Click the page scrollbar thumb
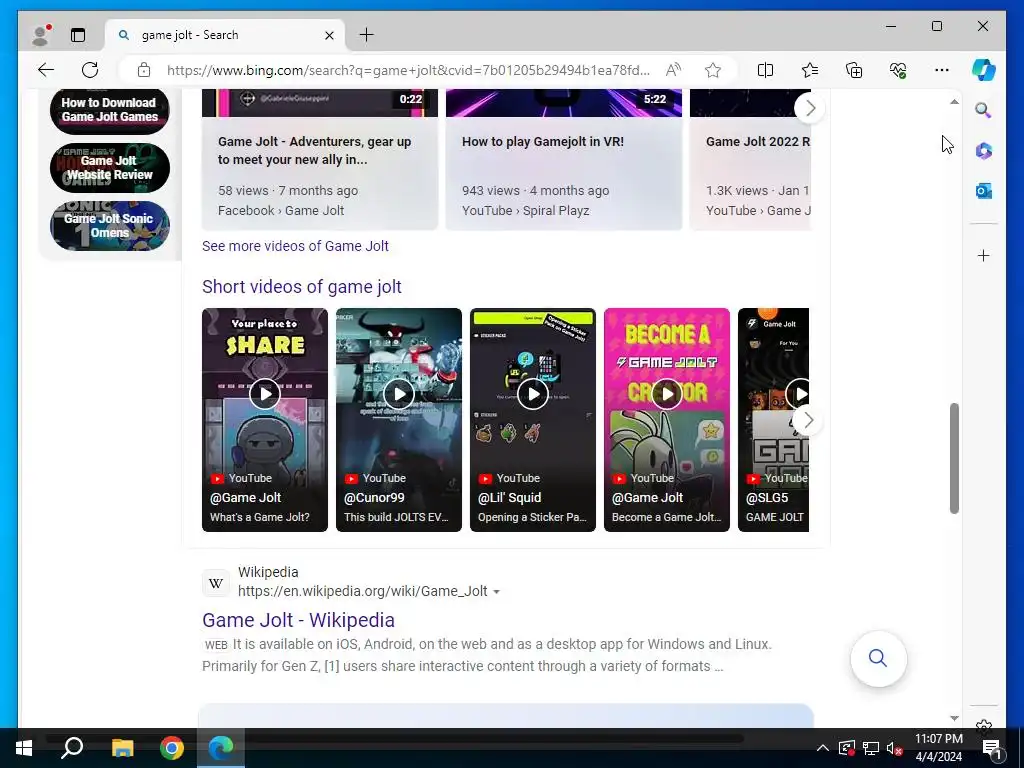 (954, 458)
